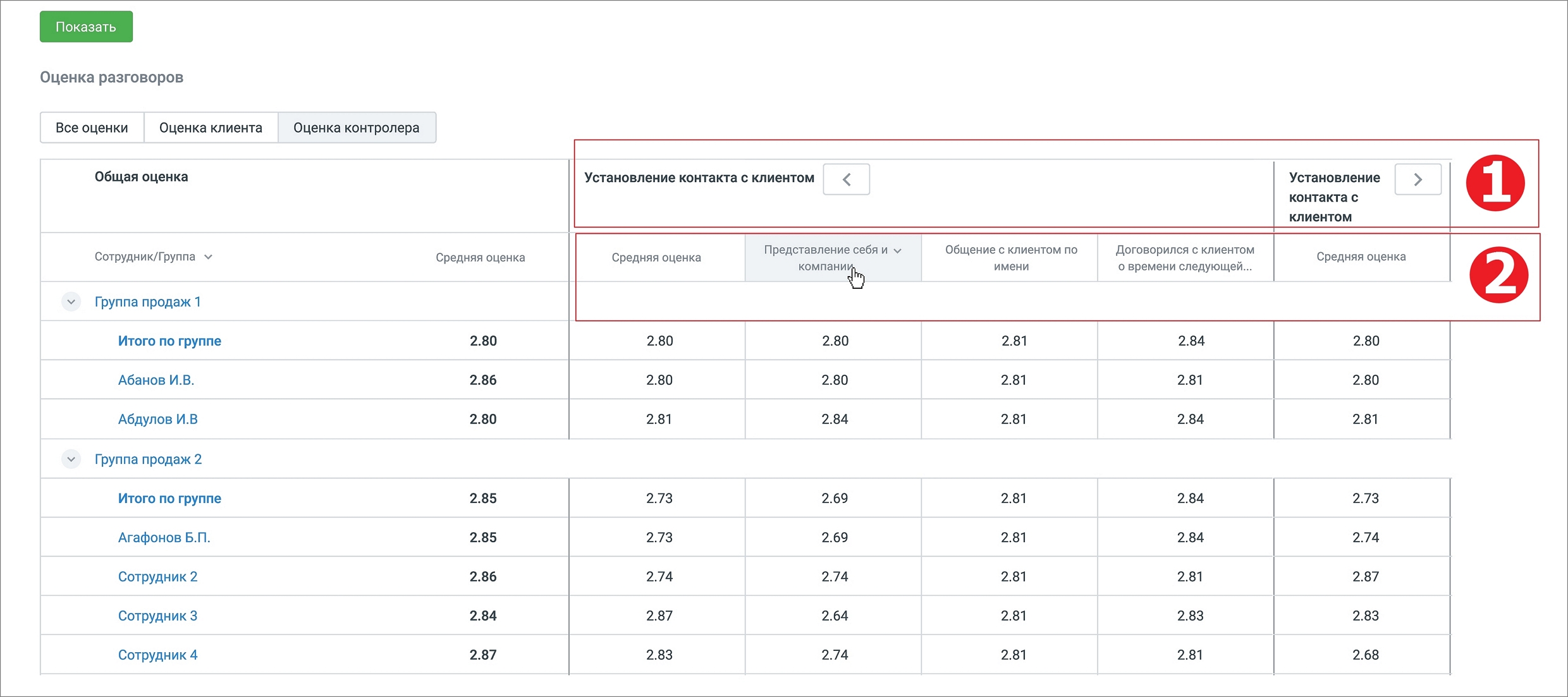Click the Сотрудник 4 link
The height and width of the screenshot is (697, 1568).
coord(157,655)
